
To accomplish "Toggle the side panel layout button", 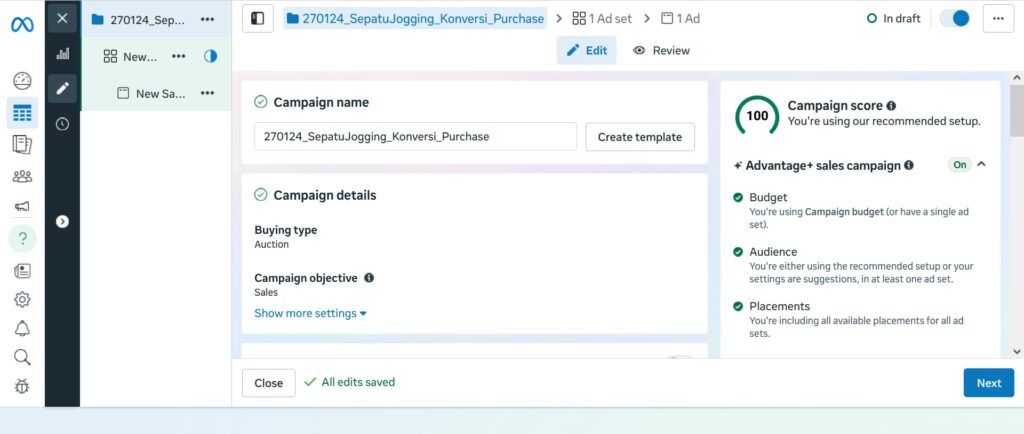I will (x=258, y=18).
